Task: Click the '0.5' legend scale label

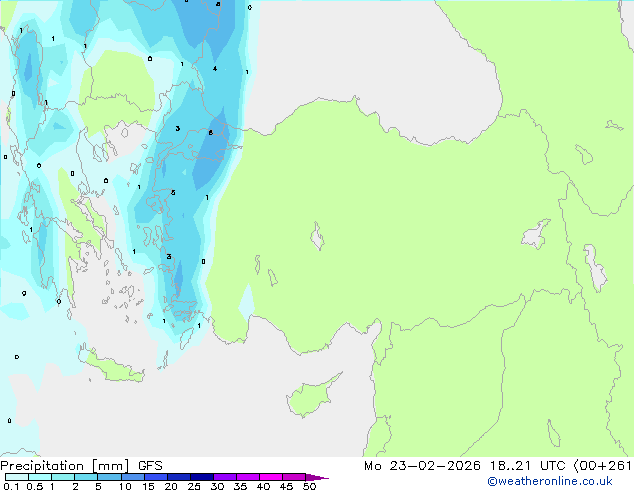Action: click(x=35, y=486)
